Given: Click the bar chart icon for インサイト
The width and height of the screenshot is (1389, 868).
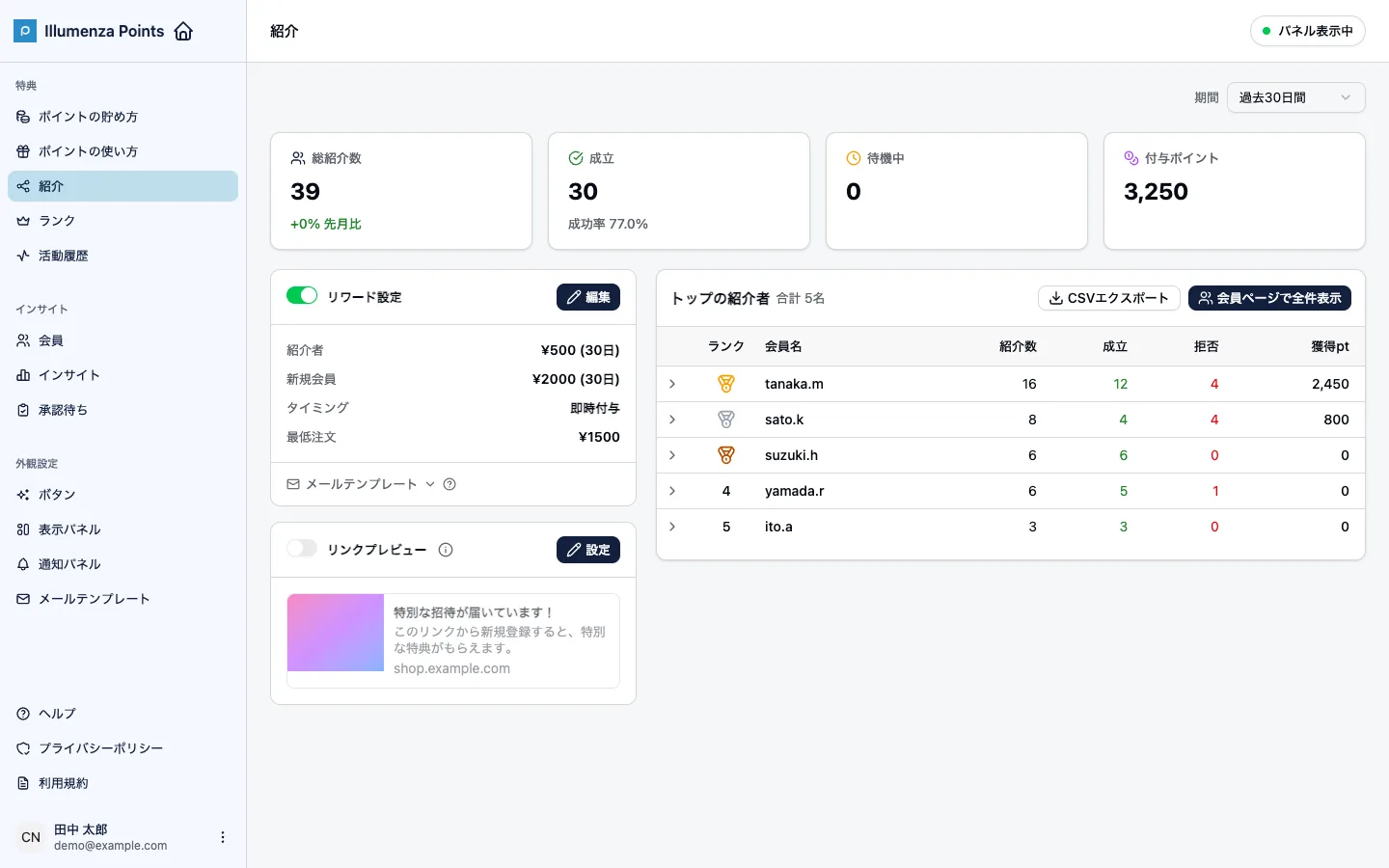Looking at the screenshot, I should pos(23,375).
